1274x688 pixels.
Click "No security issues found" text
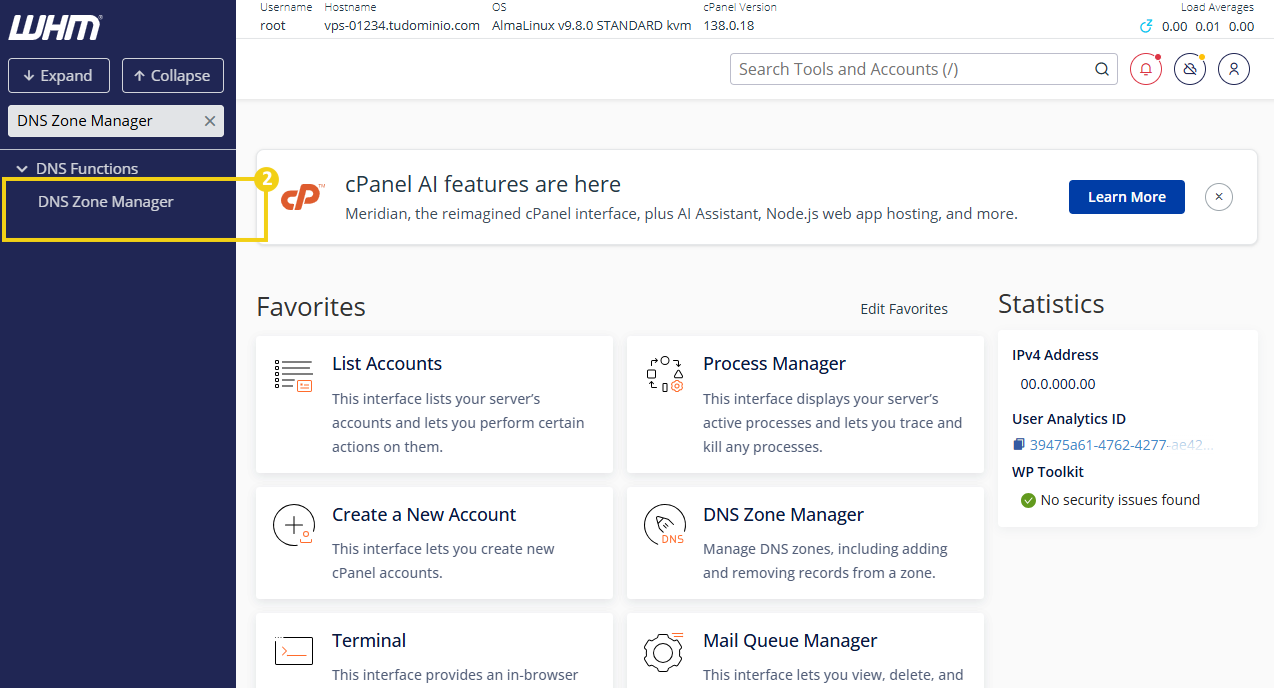pyautogui.click(x=1120, y=500)
